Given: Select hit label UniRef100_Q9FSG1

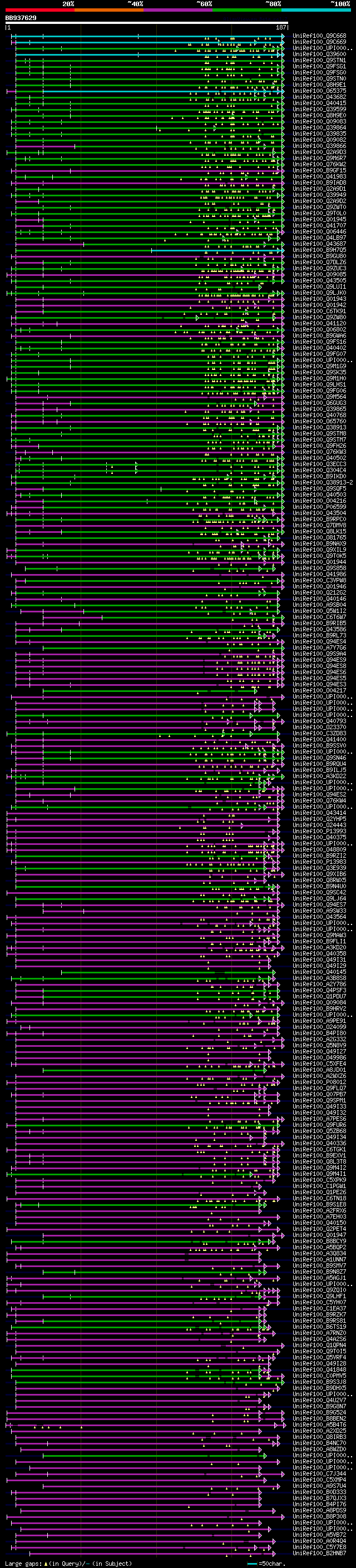Looking at the screenshot, I should point(319,66).
